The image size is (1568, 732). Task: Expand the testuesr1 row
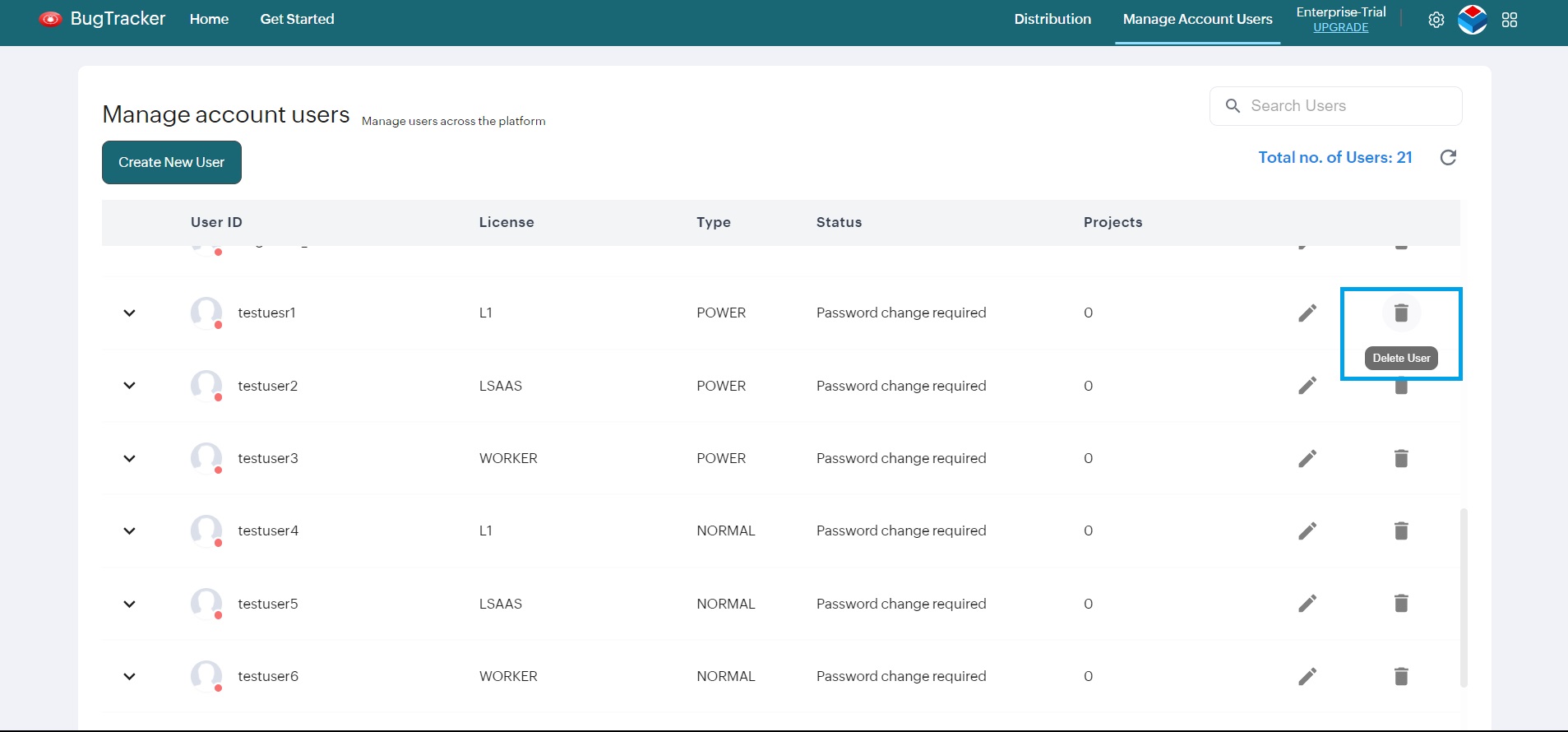tap(129, 313)
